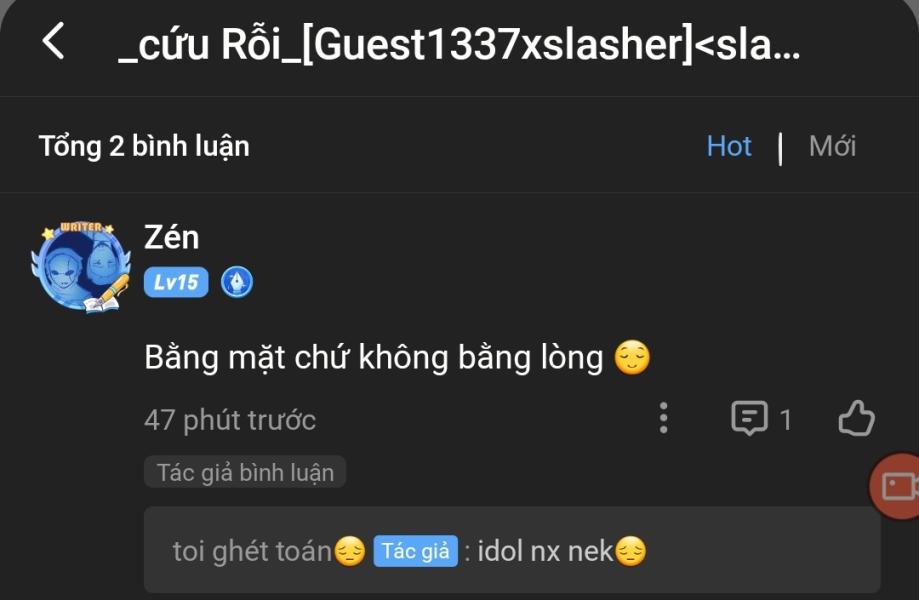Open the three-dot comment options menu

pos(663,418)
